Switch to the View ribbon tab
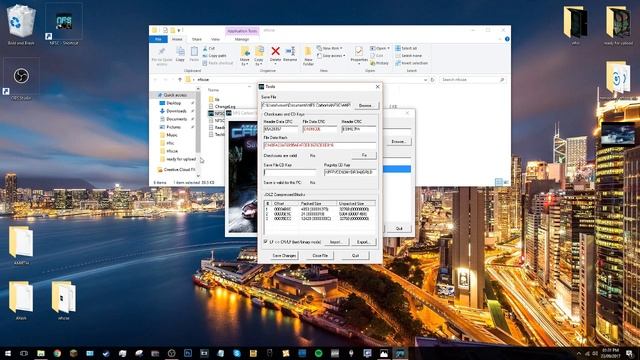Viewport: 640px width, 360px height. [x=215, y=39]
